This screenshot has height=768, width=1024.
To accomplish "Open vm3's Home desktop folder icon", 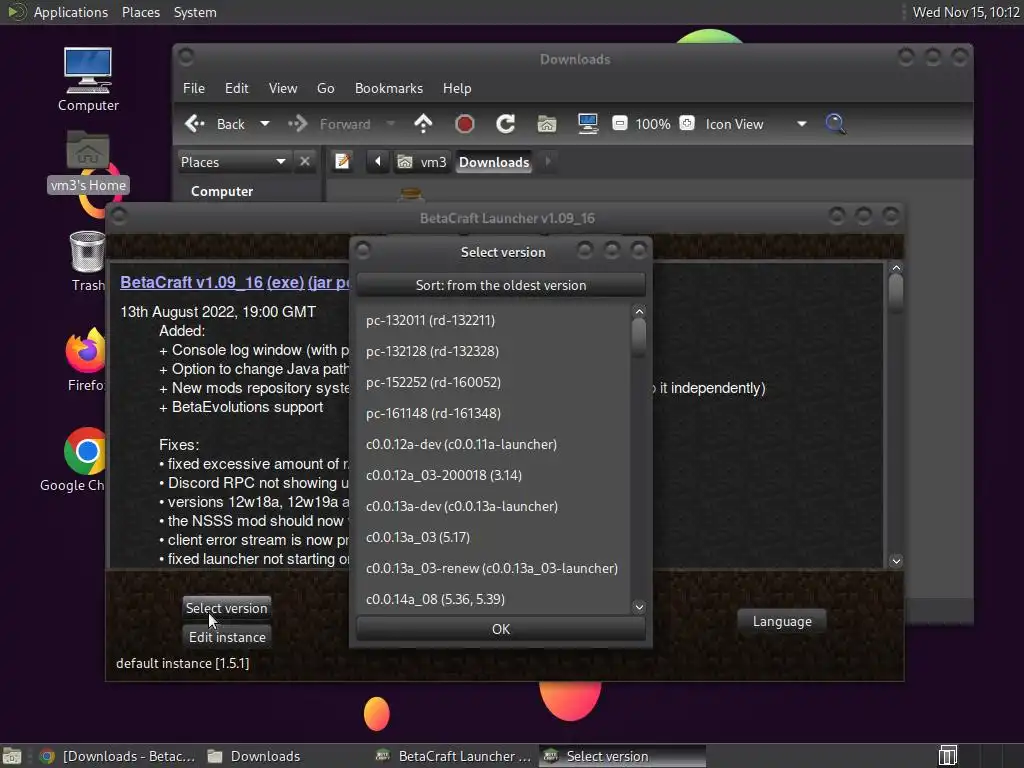I will (88, 162).
